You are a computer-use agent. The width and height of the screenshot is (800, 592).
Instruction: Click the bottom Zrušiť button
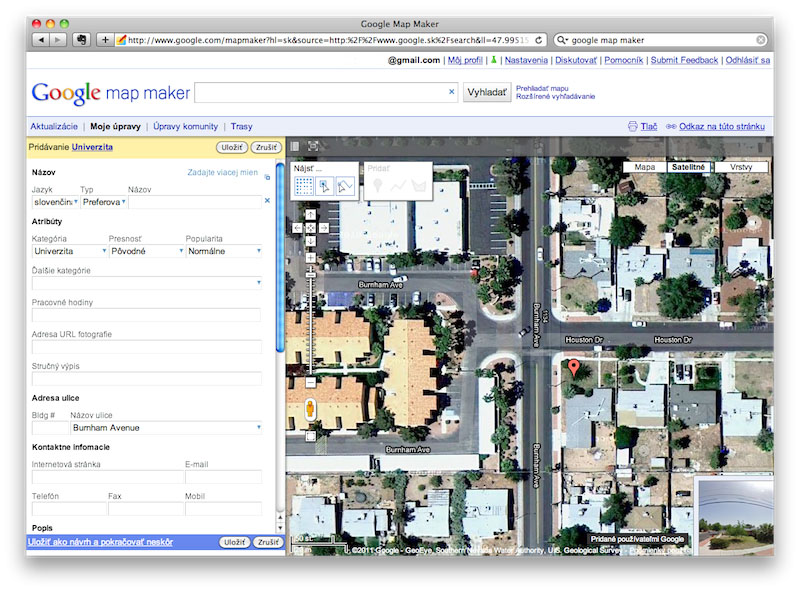(268, 542)
